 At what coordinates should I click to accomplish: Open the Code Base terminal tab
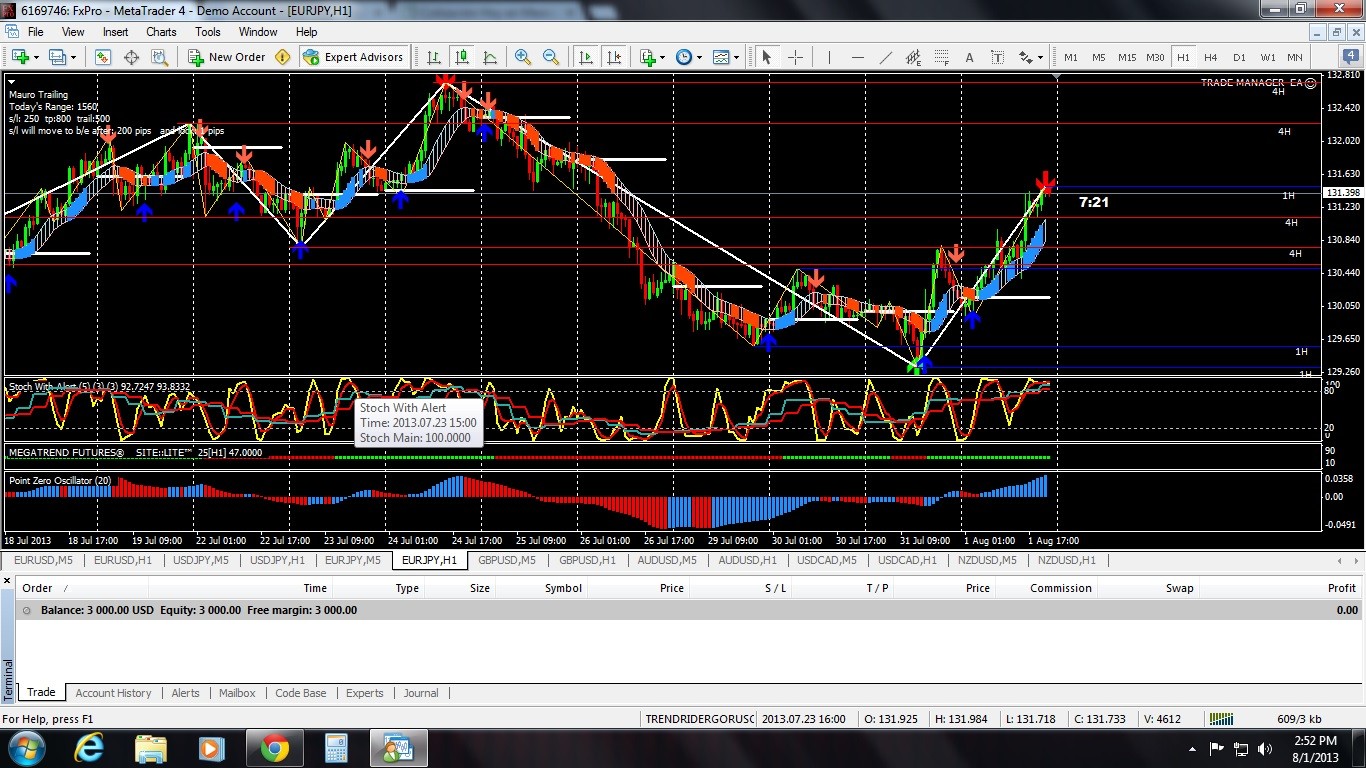pos(300,693)
